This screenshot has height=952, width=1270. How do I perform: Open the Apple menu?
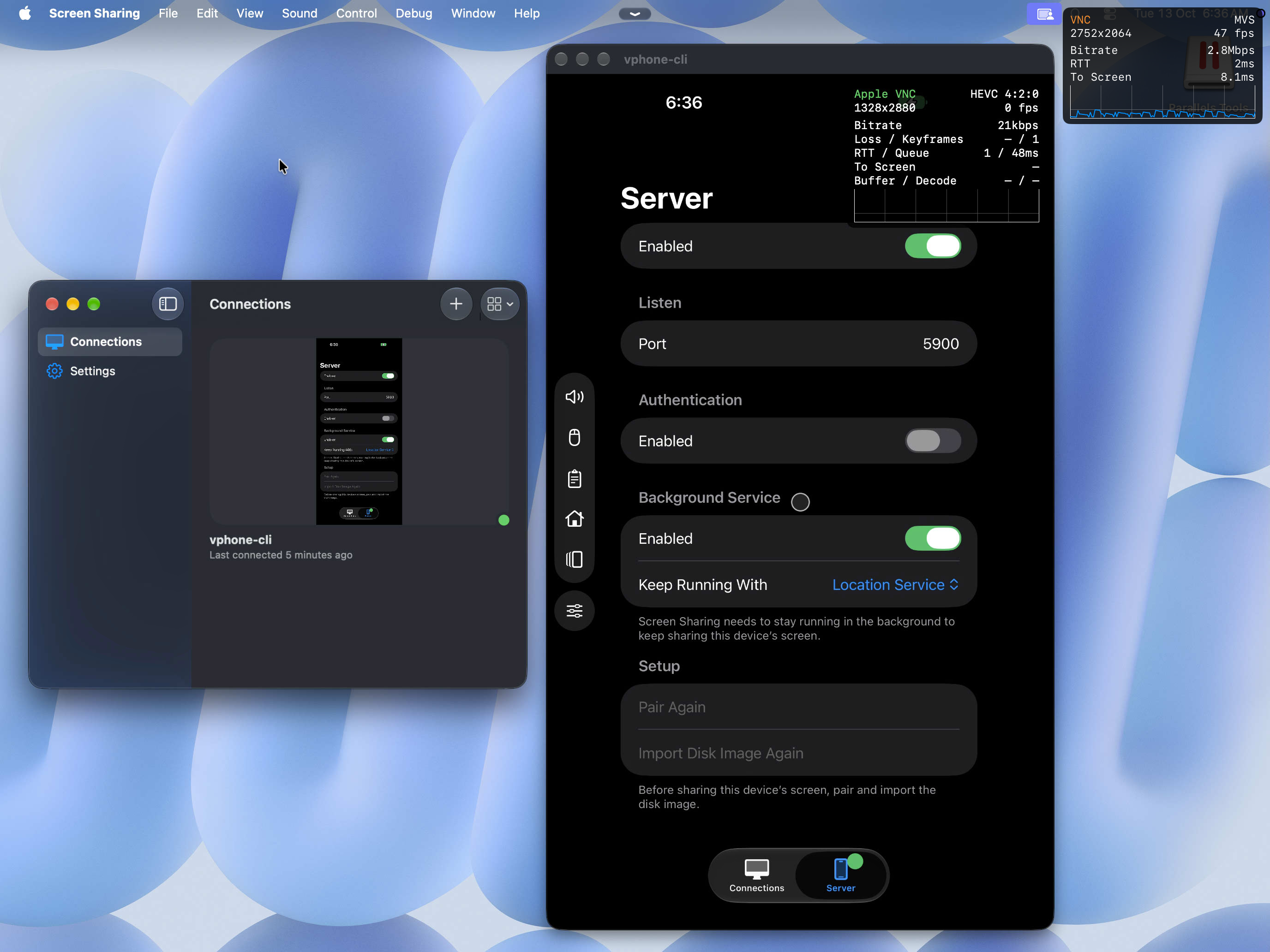pyautogui.click(x=24, y=13)
